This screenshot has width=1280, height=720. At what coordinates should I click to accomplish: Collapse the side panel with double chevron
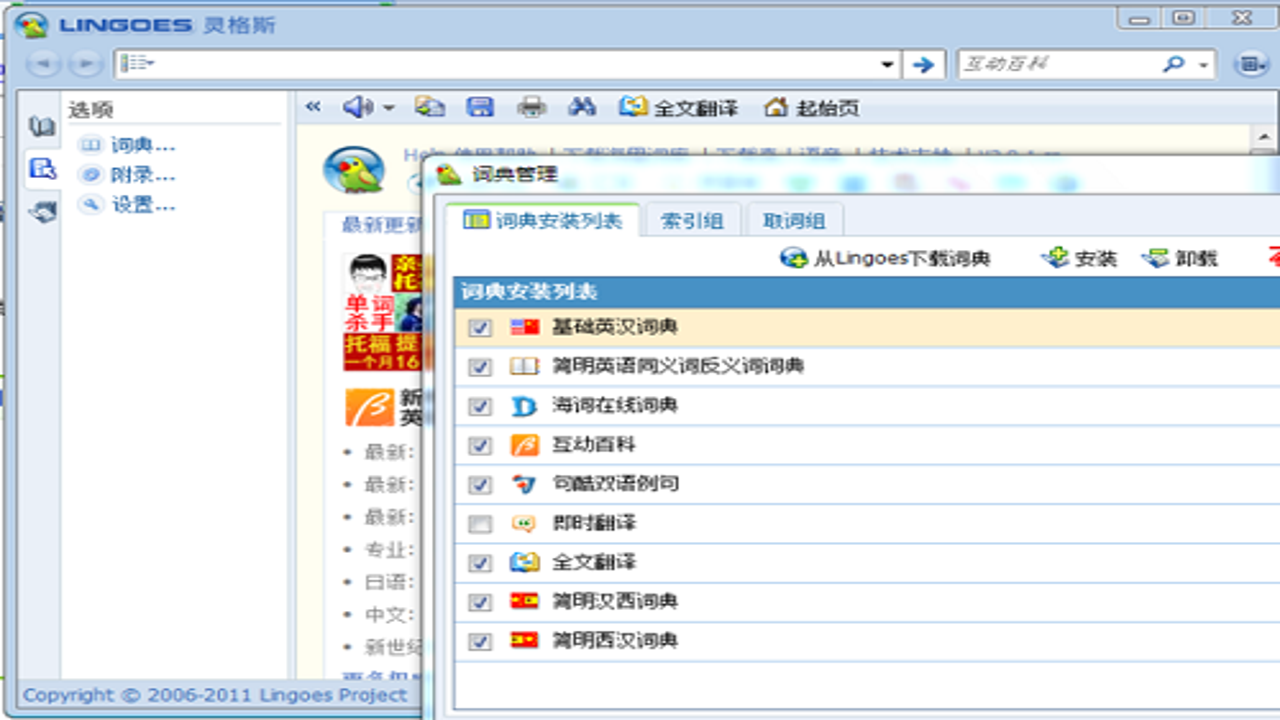click(x=313, y=107)
